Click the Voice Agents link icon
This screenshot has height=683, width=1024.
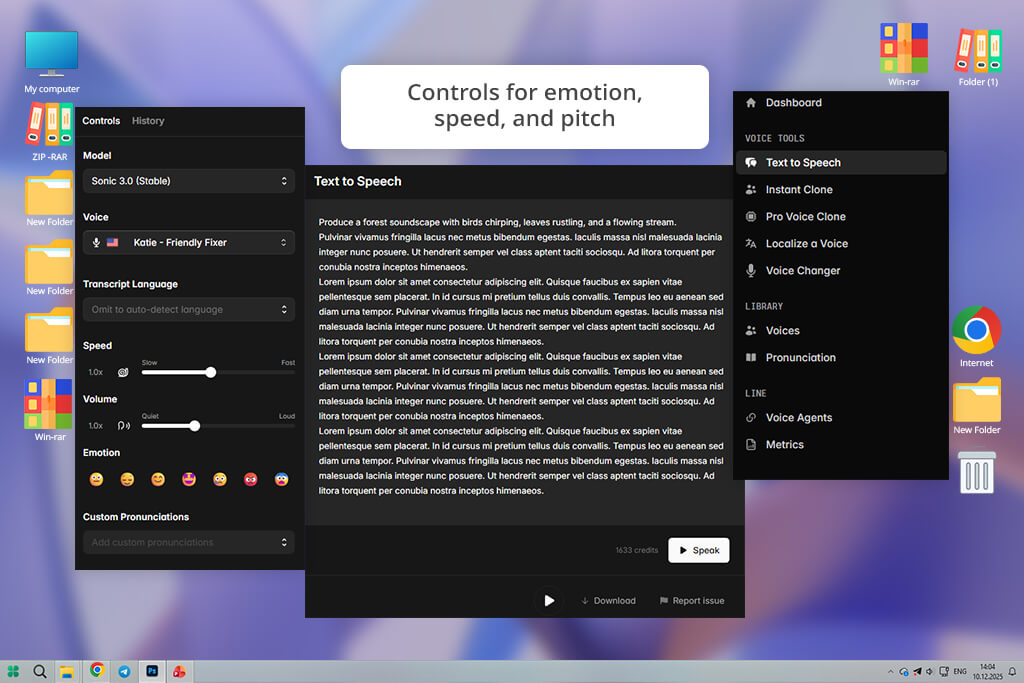click(x=751, y=417)
